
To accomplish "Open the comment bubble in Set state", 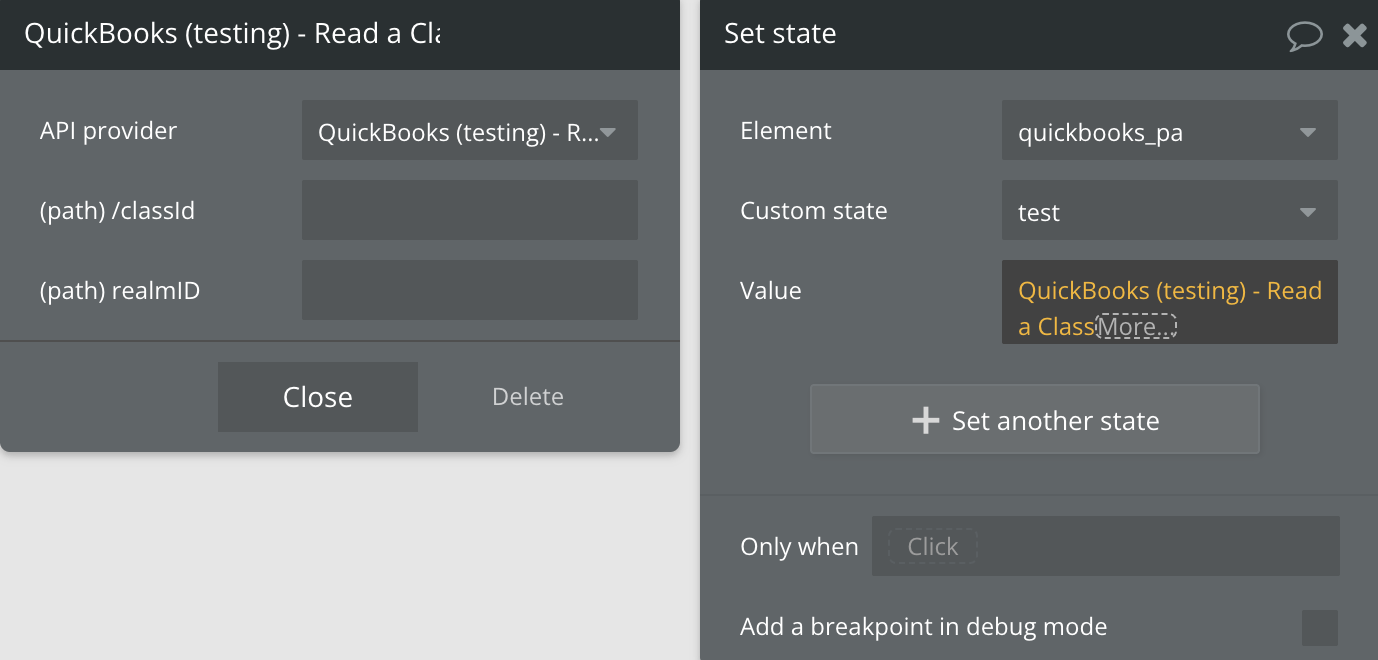I will click(1304, 36).
